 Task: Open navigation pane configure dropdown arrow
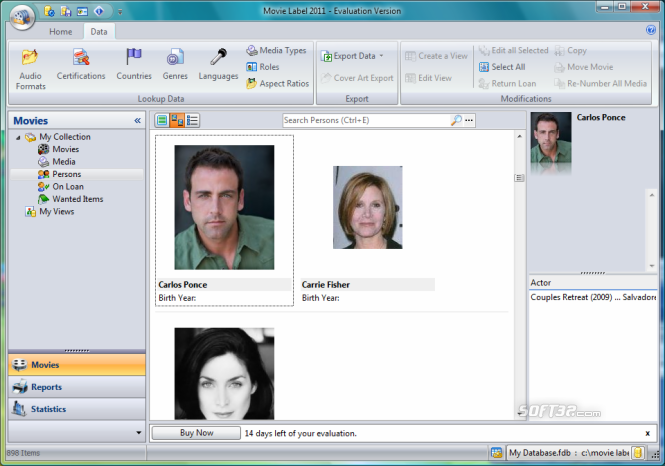[x=138, y=433]
